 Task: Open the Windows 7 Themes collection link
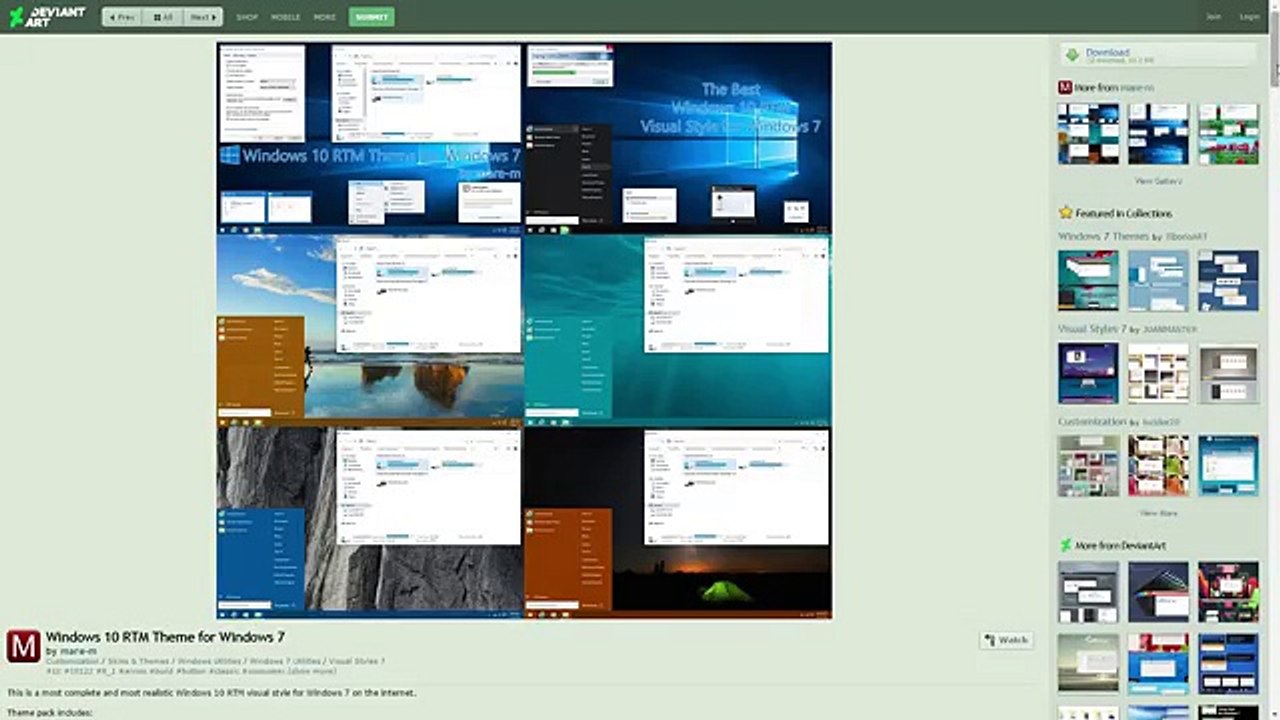click(1103, 237)
